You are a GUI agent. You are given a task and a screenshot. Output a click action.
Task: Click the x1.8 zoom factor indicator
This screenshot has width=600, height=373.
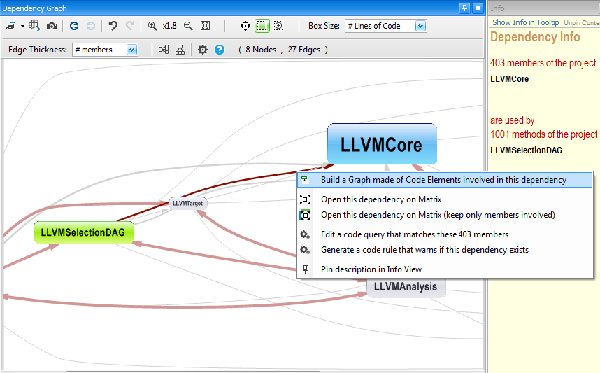(169, 26)
